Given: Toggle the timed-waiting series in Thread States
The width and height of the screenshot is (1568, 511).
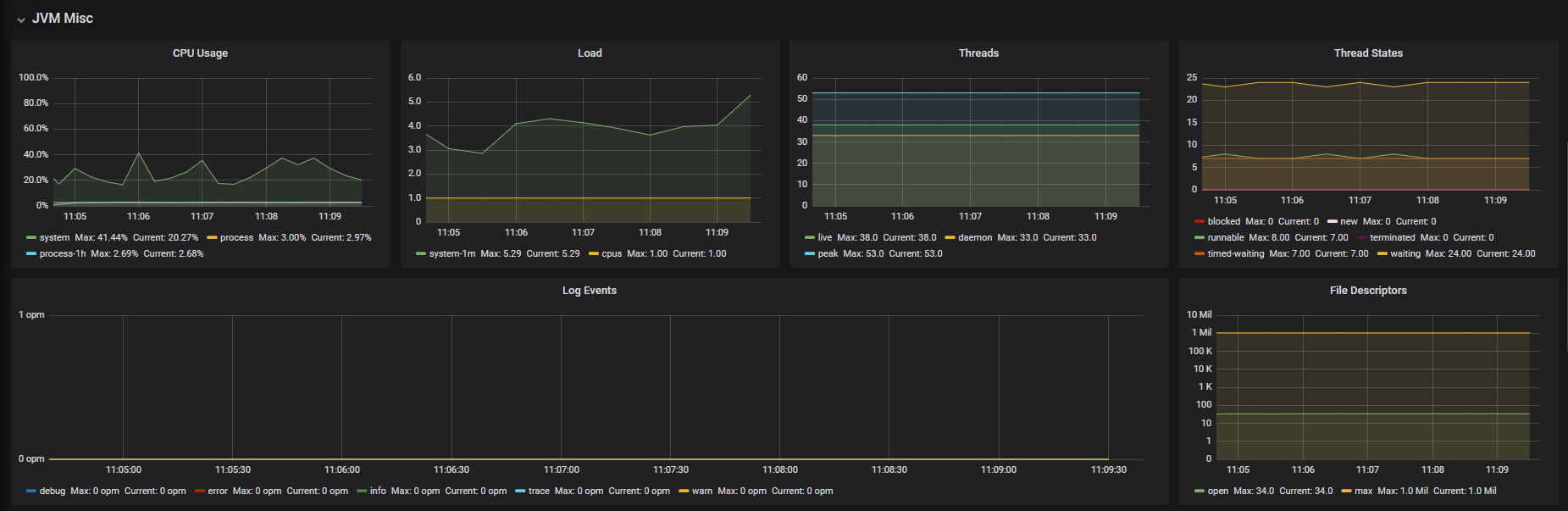Looking at the screenshot, I should 1236,253.
